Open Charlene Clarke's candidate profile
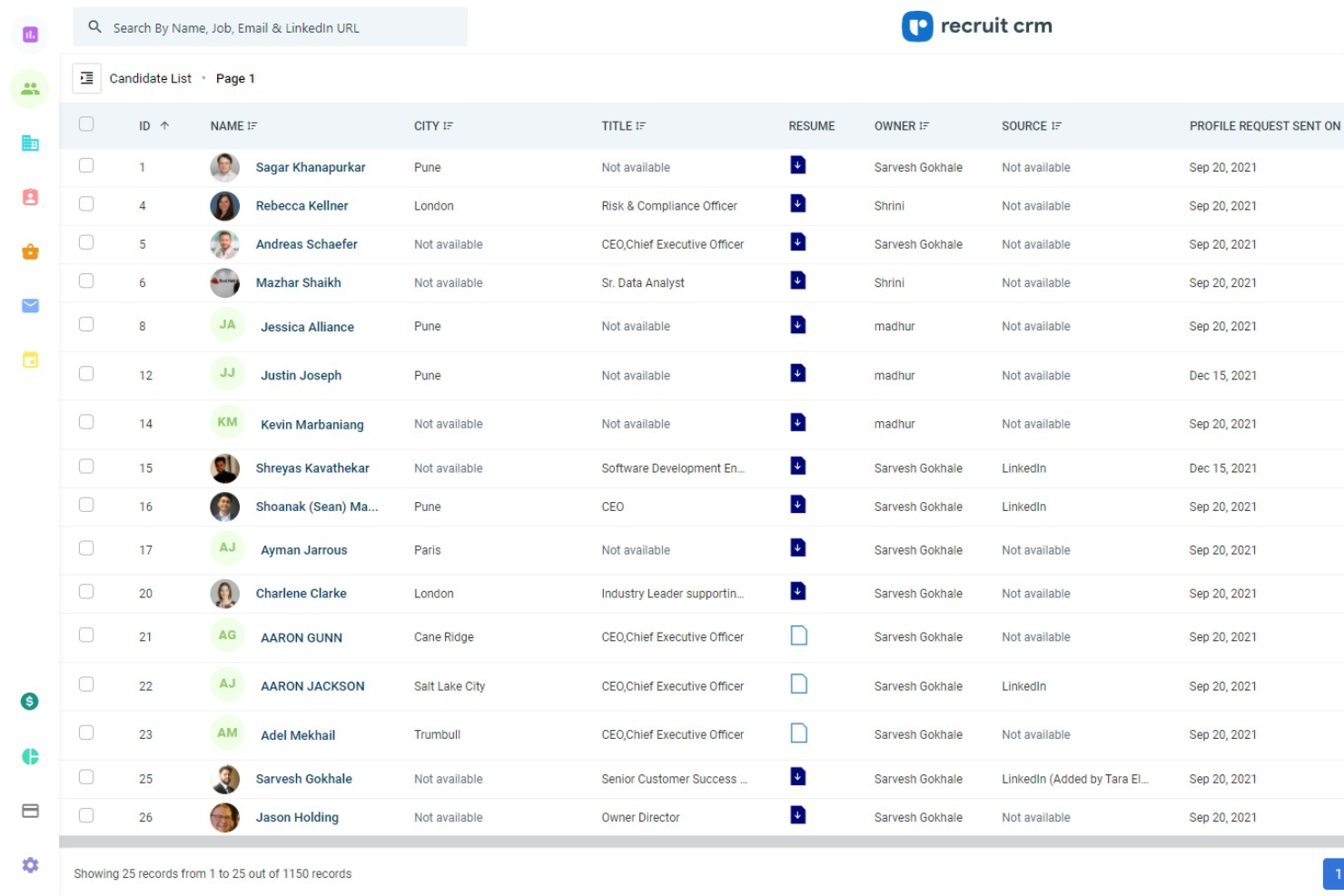The width and height of the screenshot is (1344, 896). 301,594
